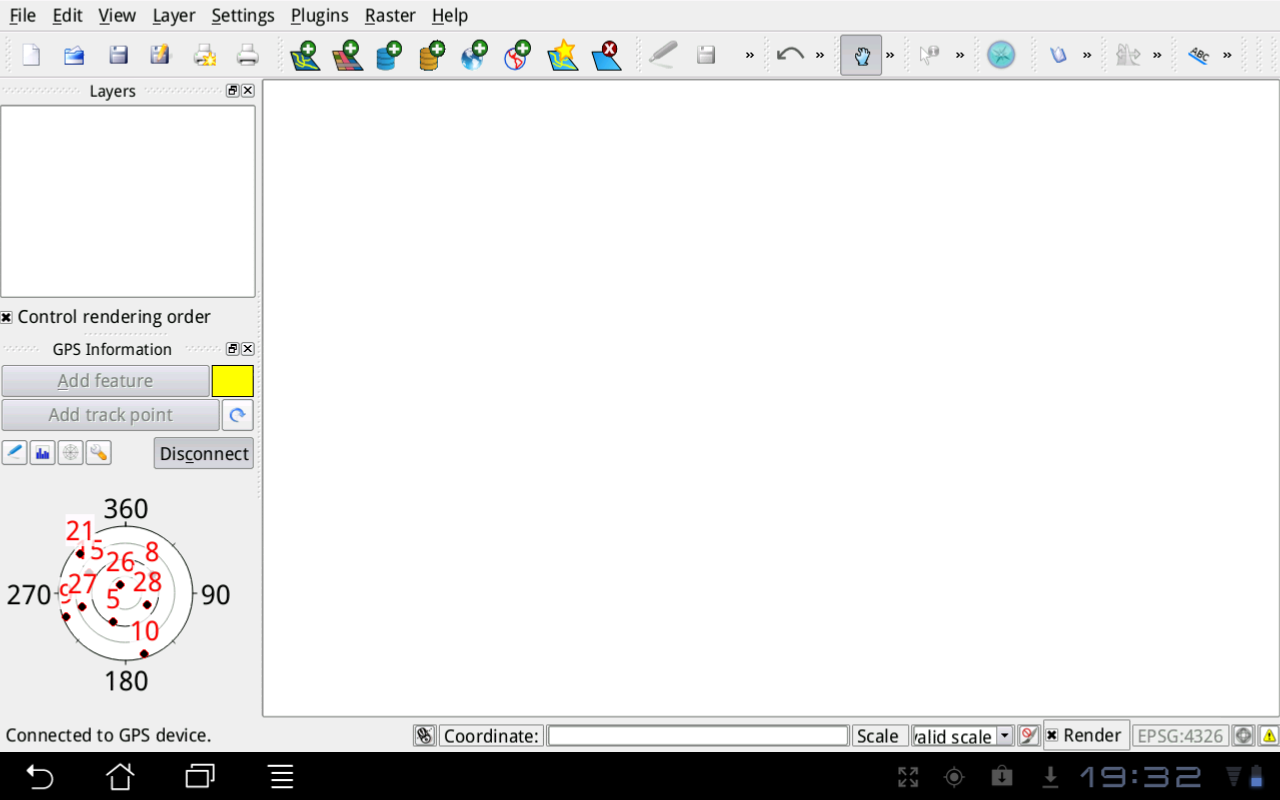Click the Open Project folder icon

point(74,55)
